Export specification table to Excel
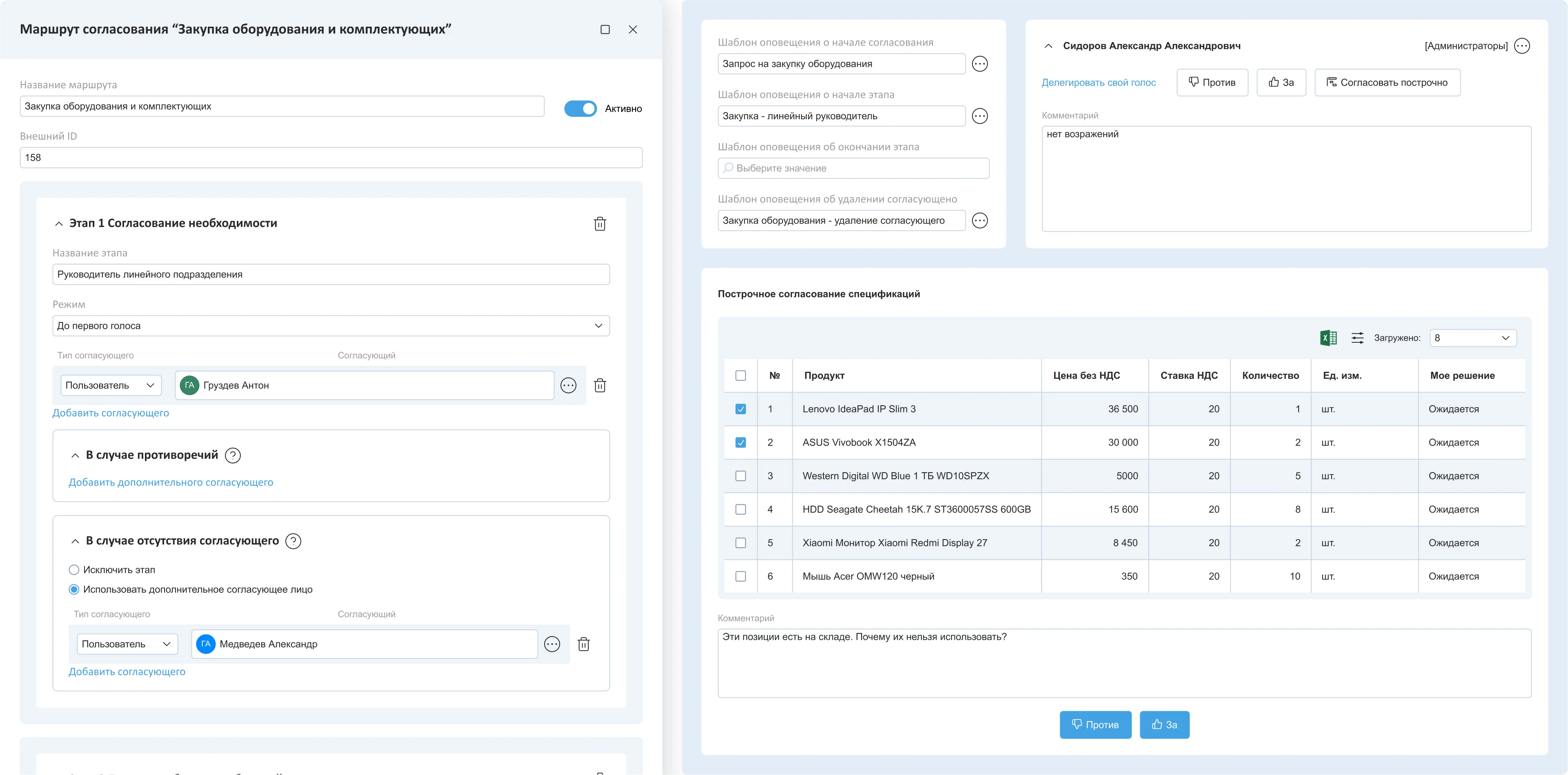 tap(1328, 338)
